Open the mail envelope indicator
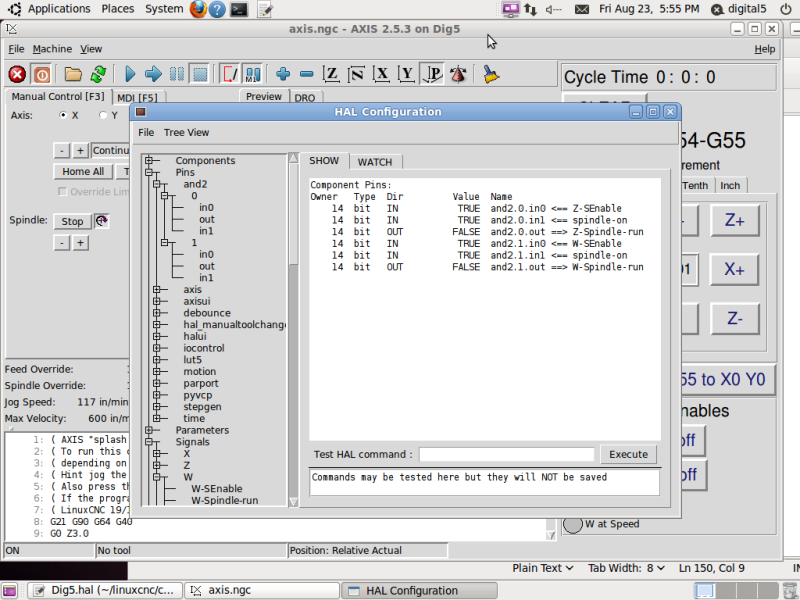The image size is (800, 600). (x=582, y=9)
